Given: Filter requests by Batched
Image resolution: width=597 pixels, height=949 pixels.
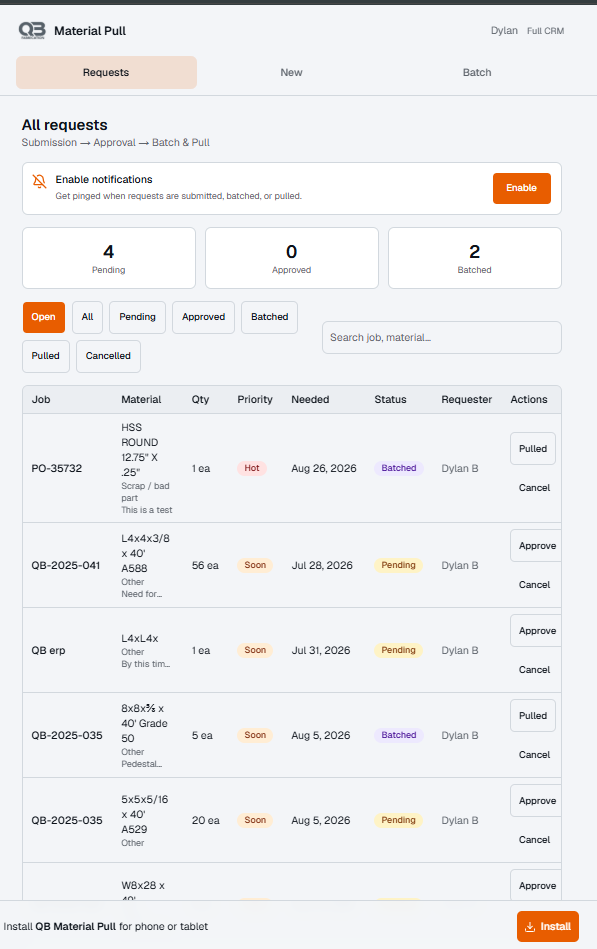Looking at the screenshot, I should click(269, 317).
